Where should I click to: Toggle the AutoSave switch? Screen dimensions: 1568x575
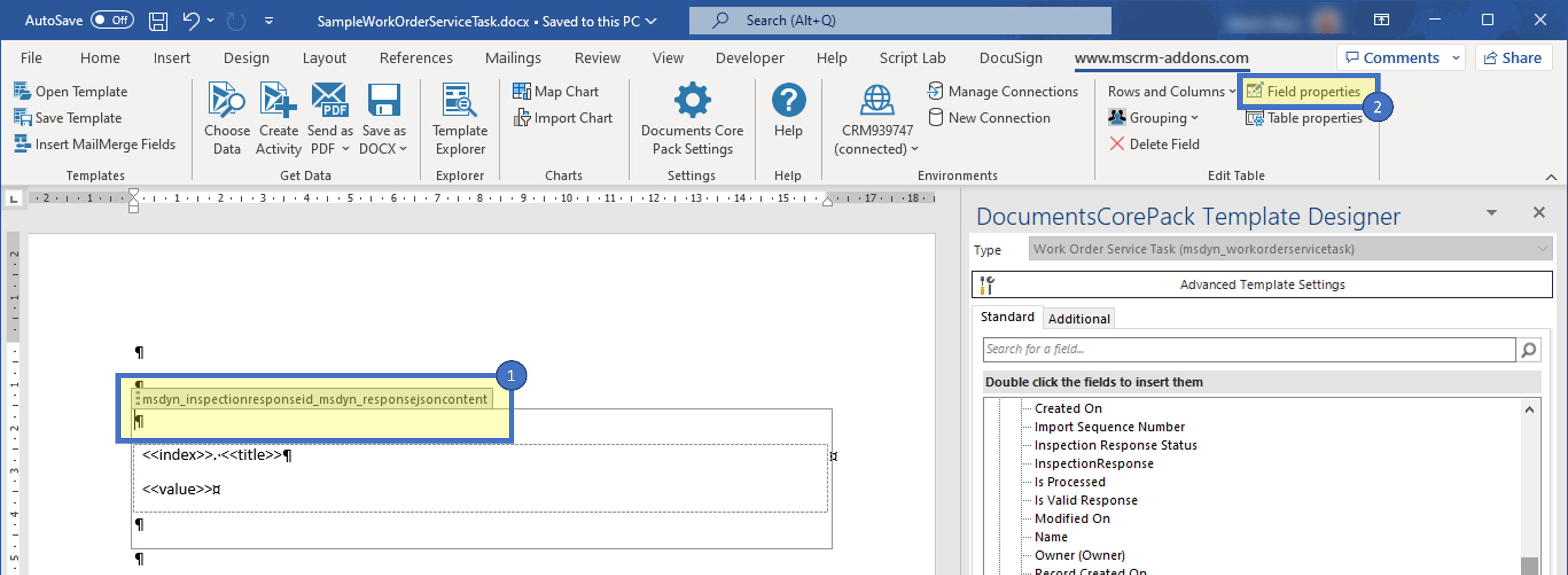[x=112, y=20]
